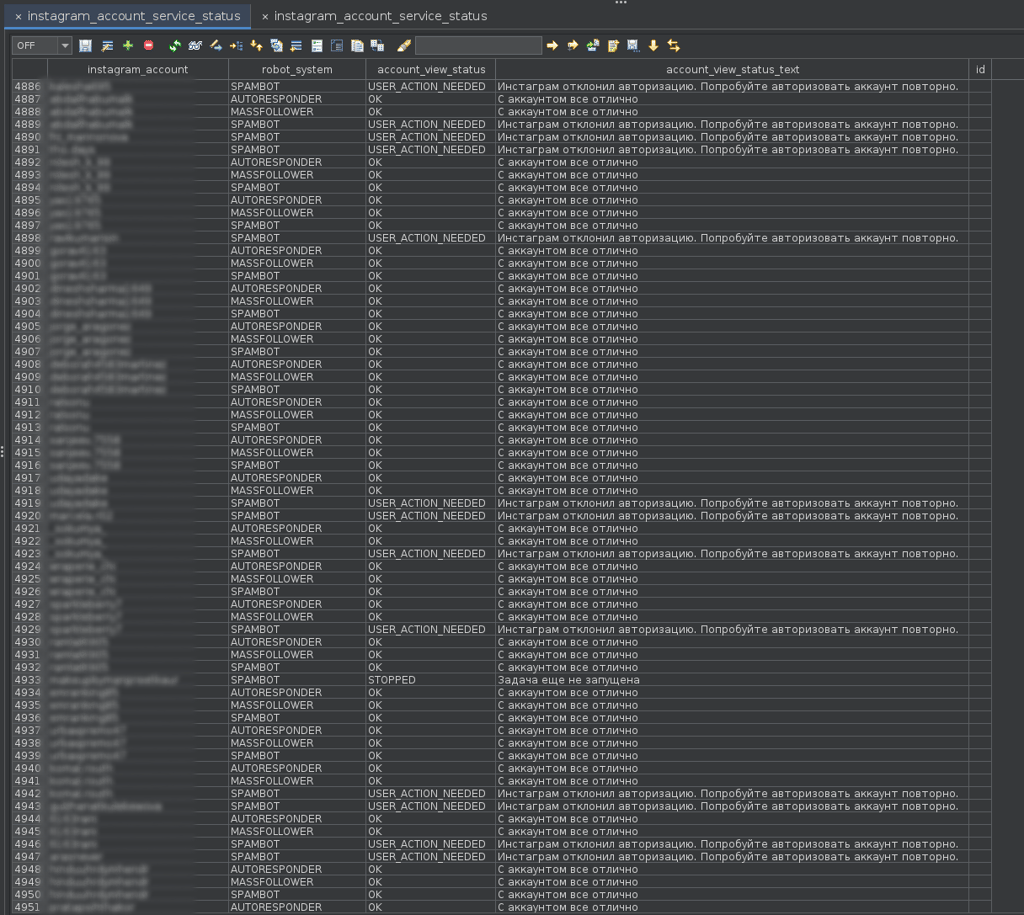
Task: Sort by account_view_status_text column header
Action: 732,69
